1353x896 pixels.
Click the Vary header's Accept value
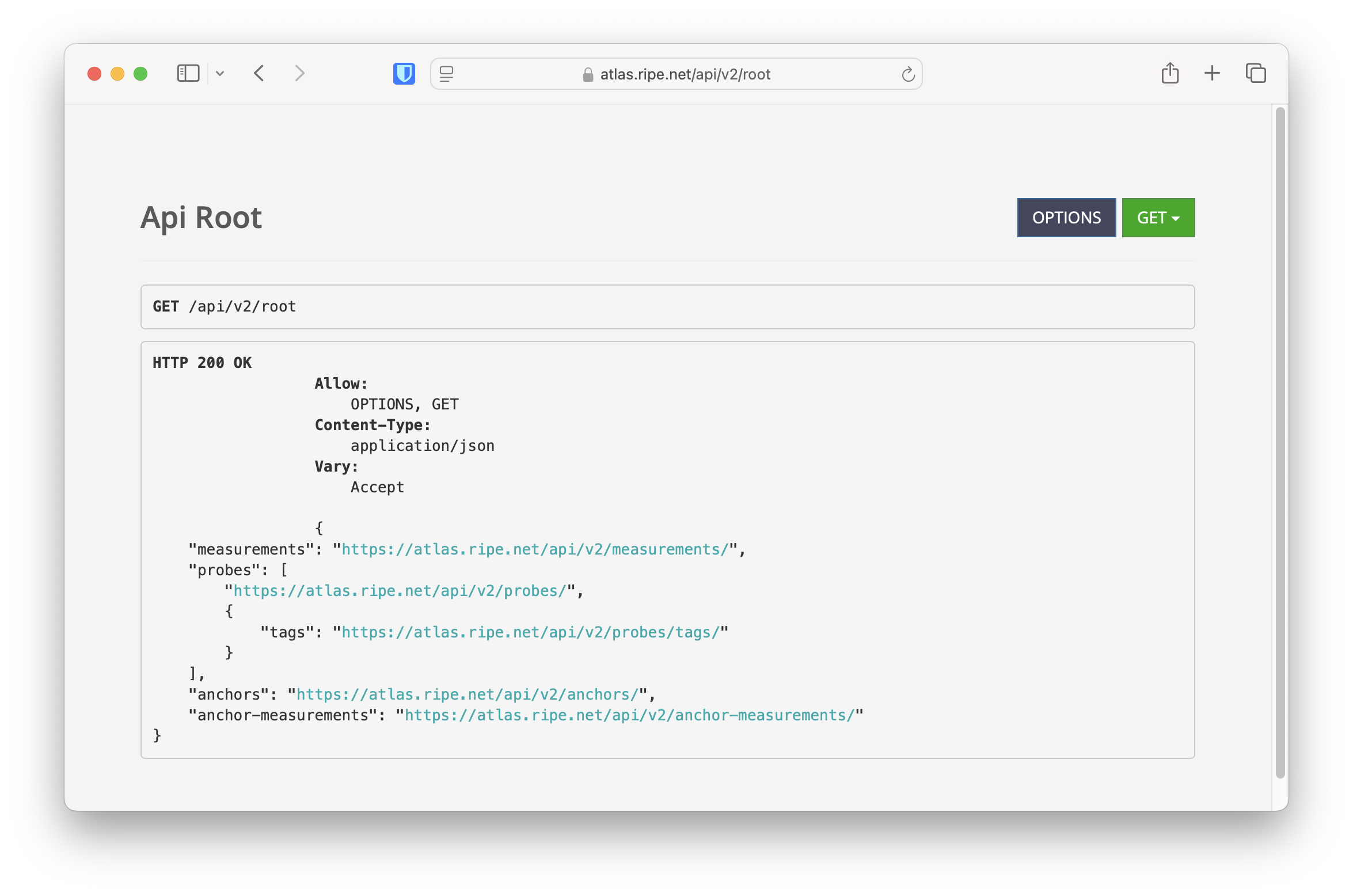(377, 487)
